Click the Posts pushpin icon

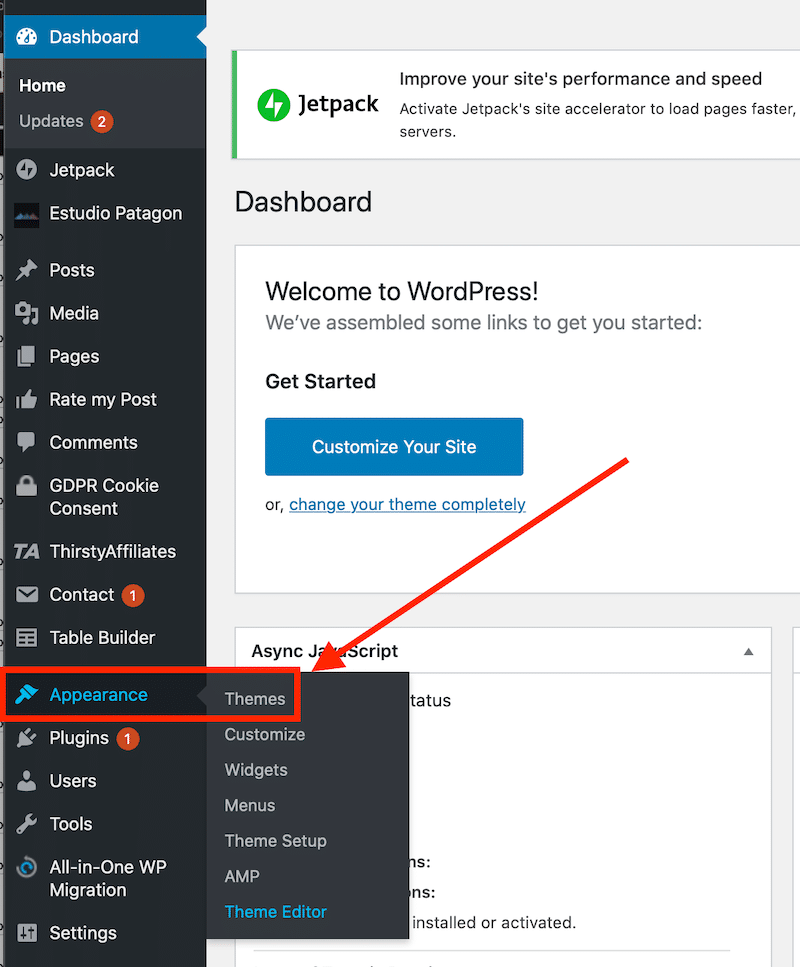27,270
